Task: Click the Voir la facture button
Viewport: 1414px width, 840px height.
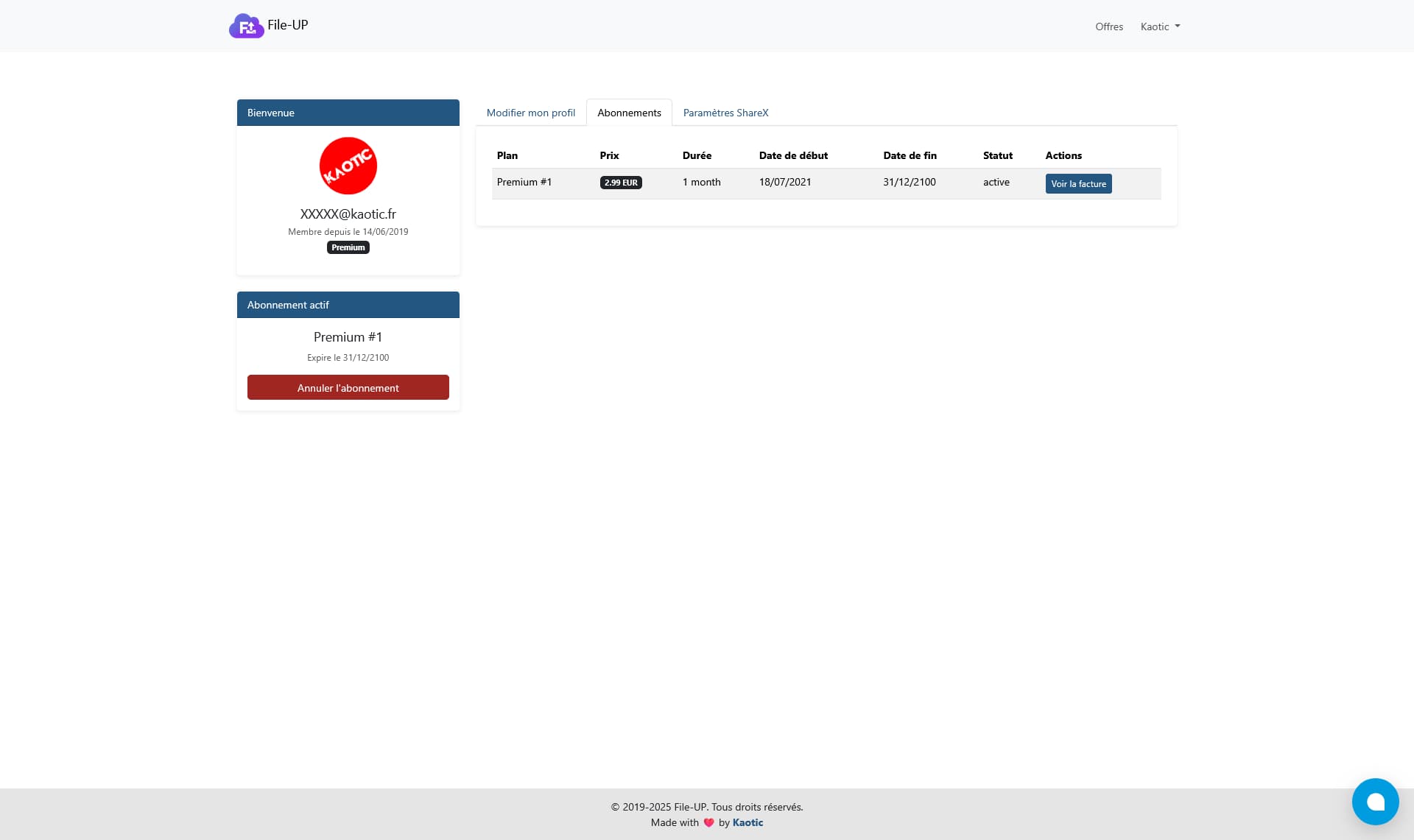Action: (1078, 183)
